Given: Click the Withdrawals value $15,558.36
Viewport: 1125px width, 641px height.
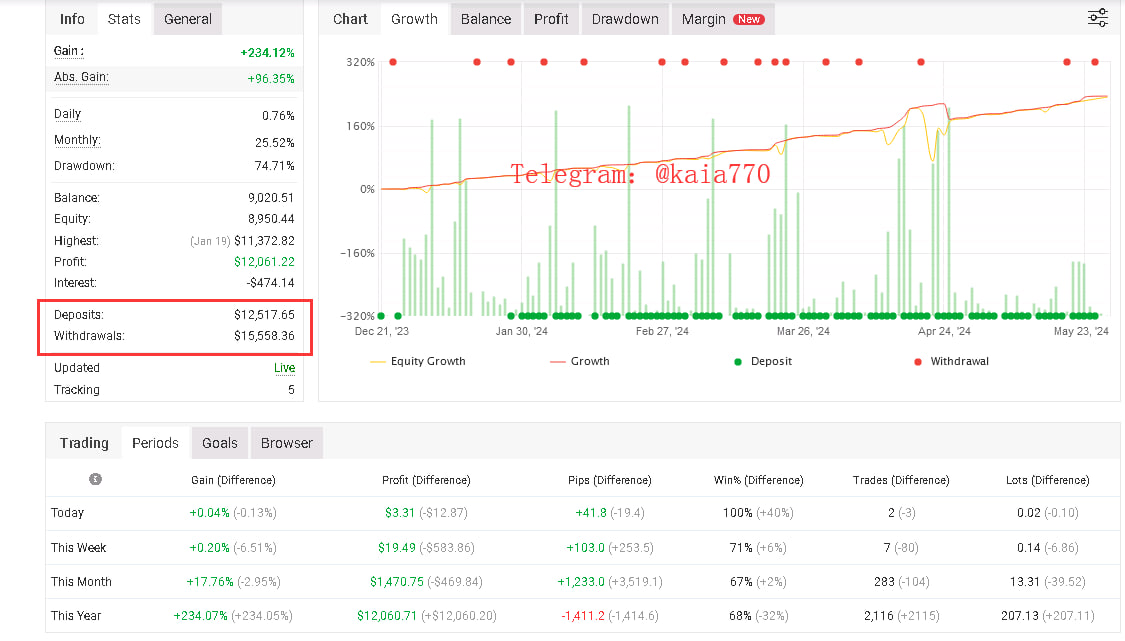Looking at the screenshot, I should (264, 336).
